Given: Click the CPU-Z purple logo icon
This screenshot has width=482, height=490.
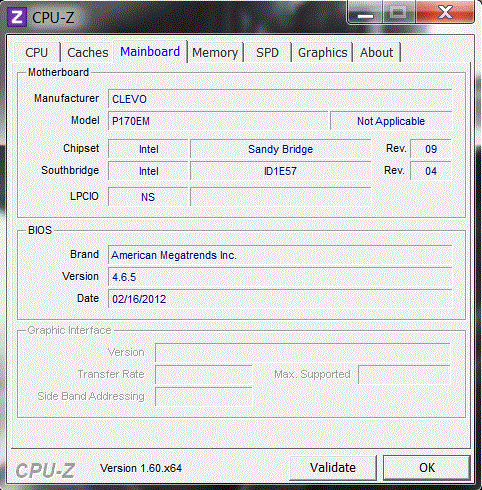Looking at the screenshot, I should pos(17,17).
